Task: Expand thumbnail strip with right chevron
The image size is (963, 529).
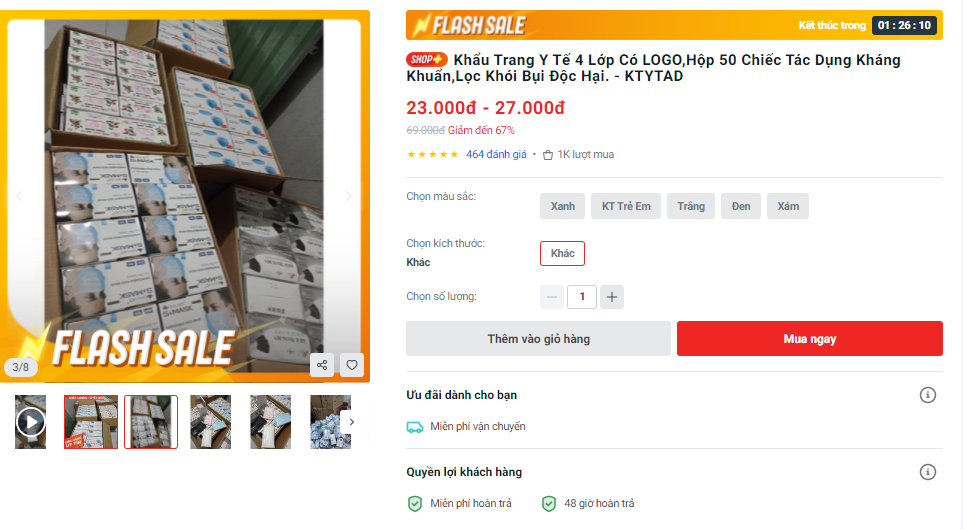Action: tap(351, 422)
